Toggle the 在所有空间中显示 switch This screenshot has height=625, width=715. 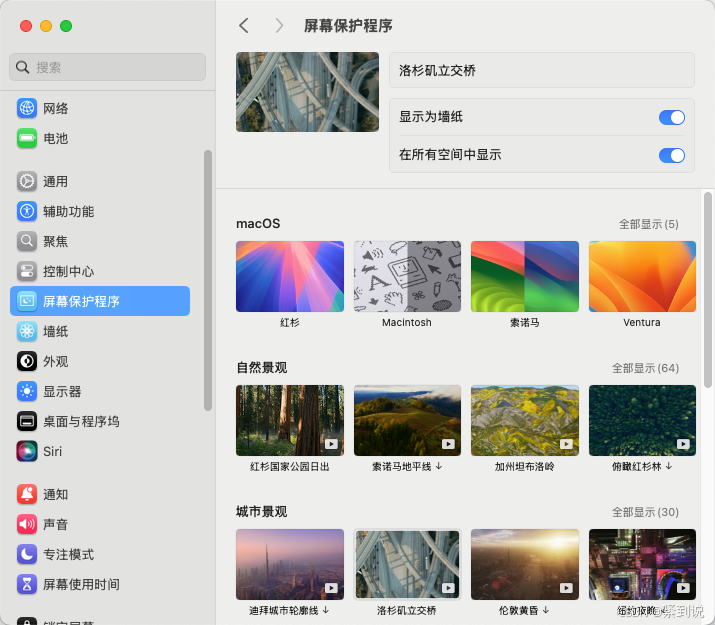coord(672,155)
